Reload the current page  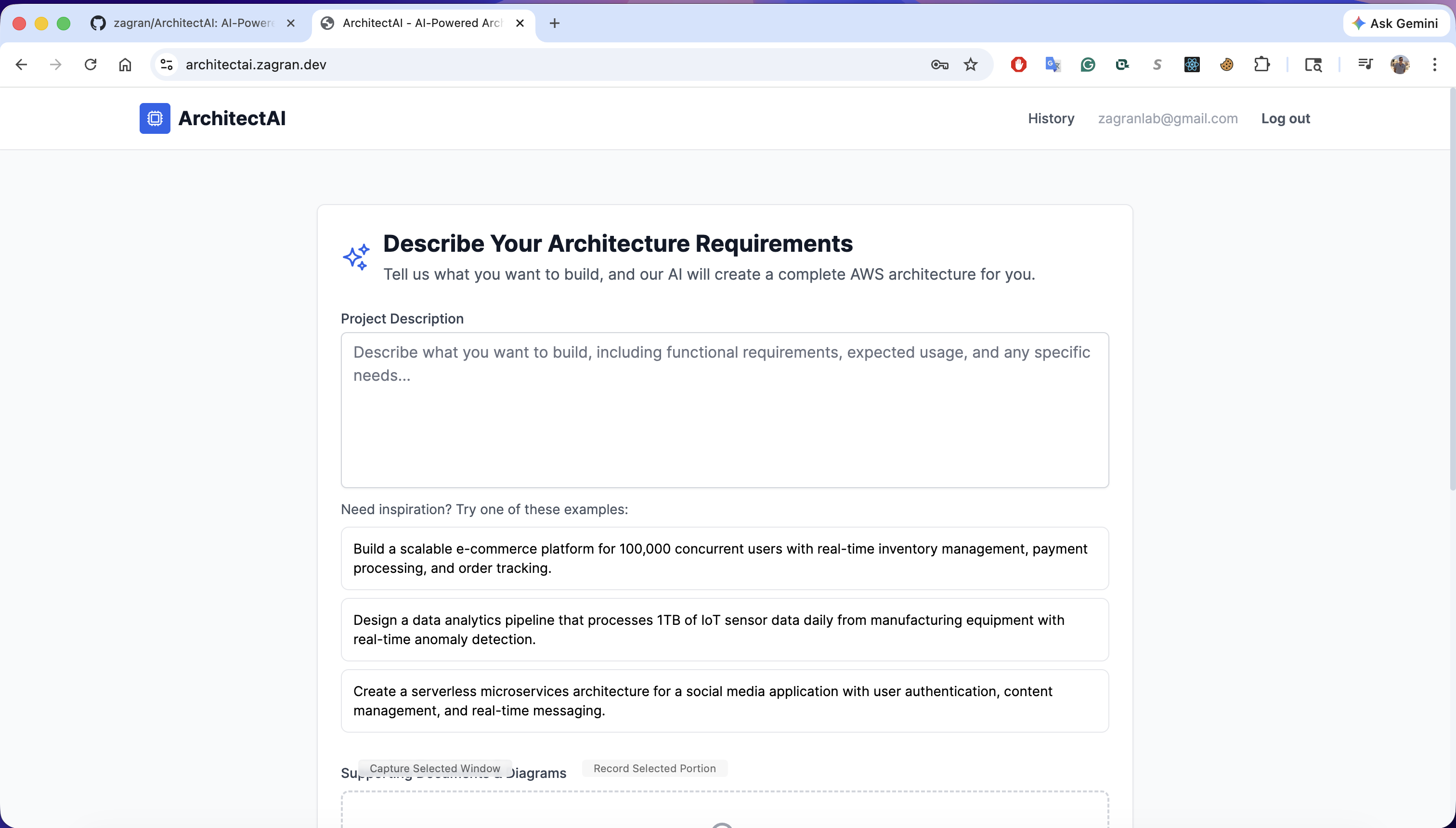click(91, 65)
